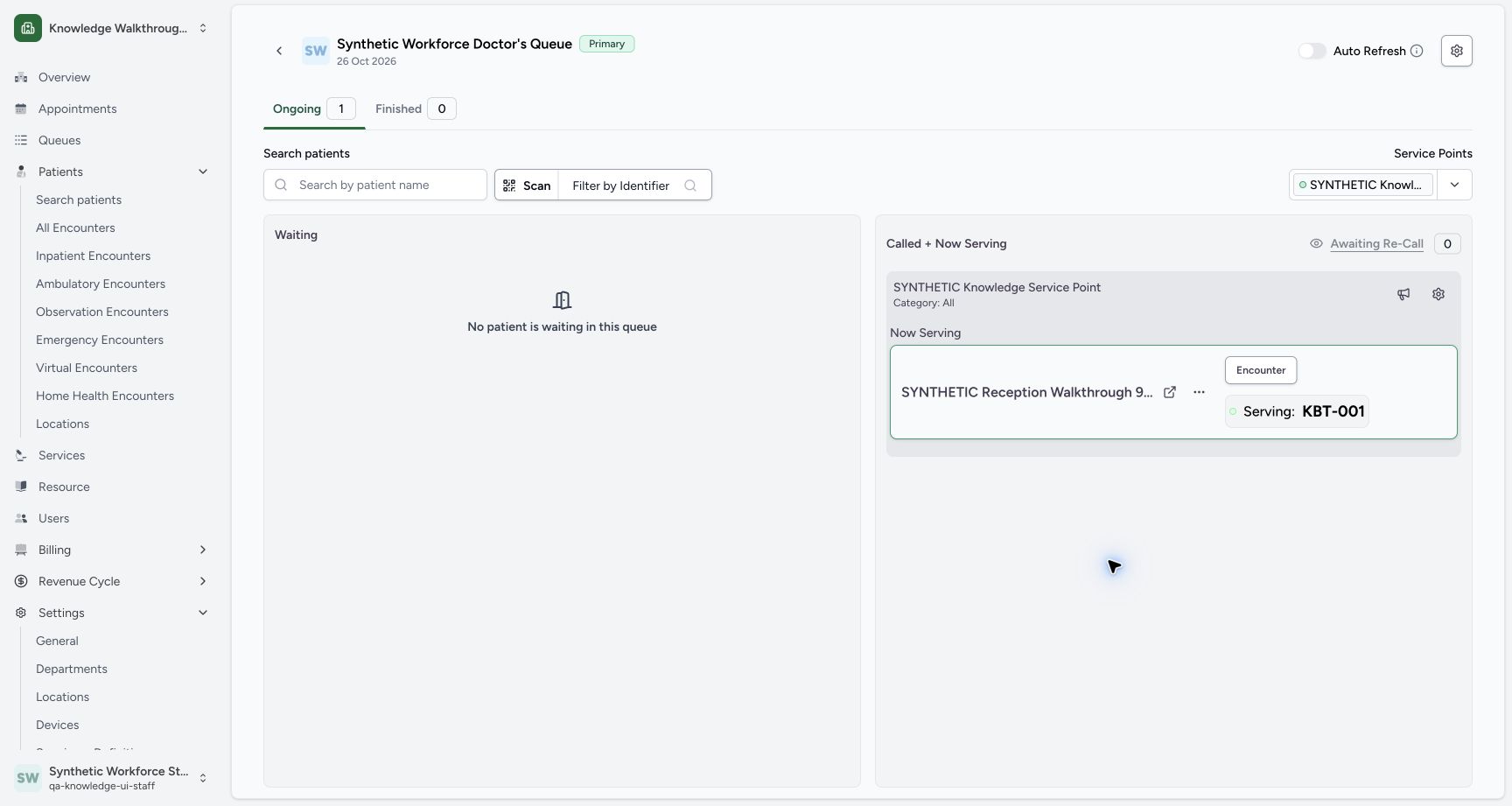Image resolution: width=1512 pixels, height=806 pixels.
Task: Open the Awaiting Re-Call link
Action: pos(1376,243)
